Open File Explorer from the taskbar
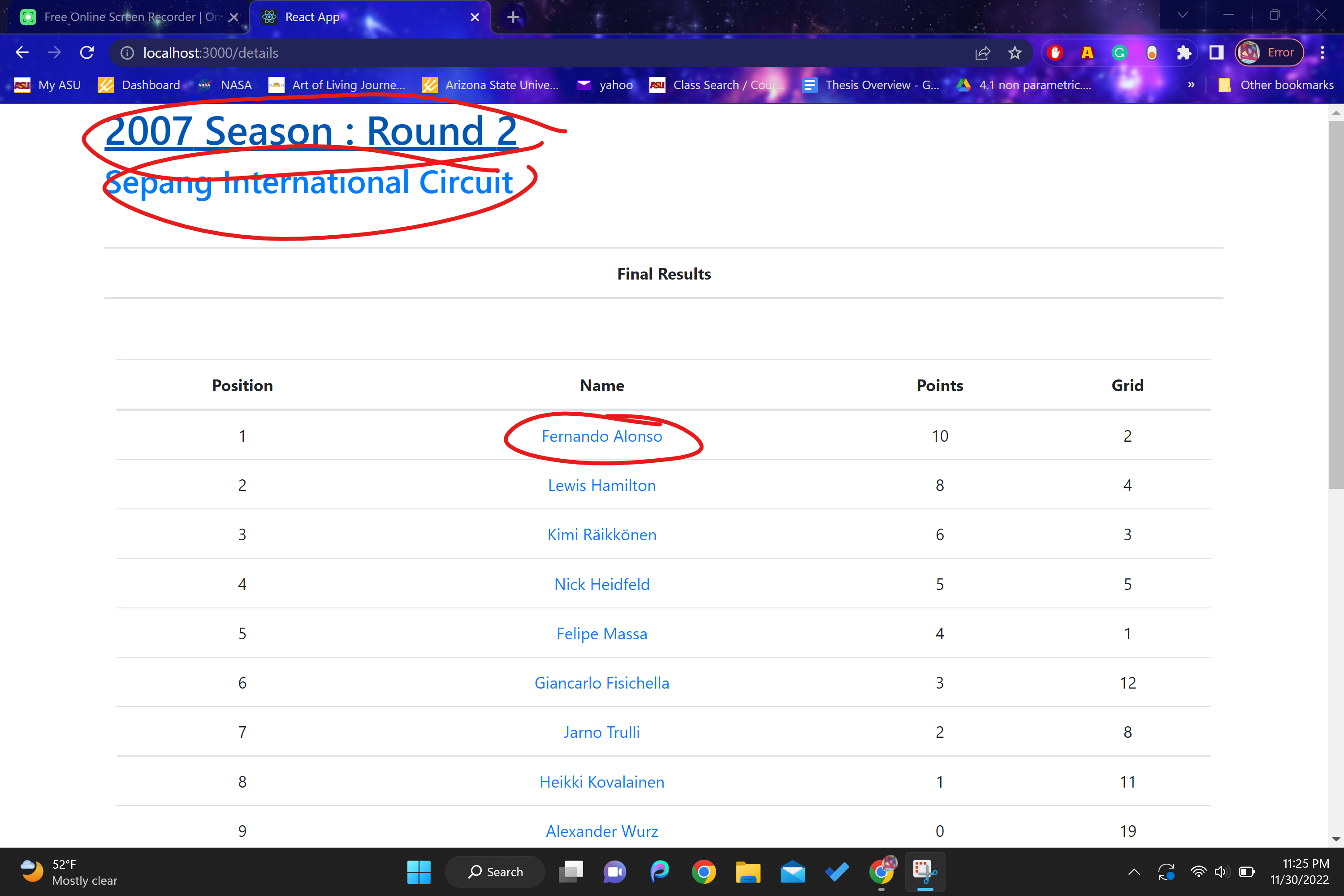The width and height of the screenshot is (1344, 896). [748, 871]
